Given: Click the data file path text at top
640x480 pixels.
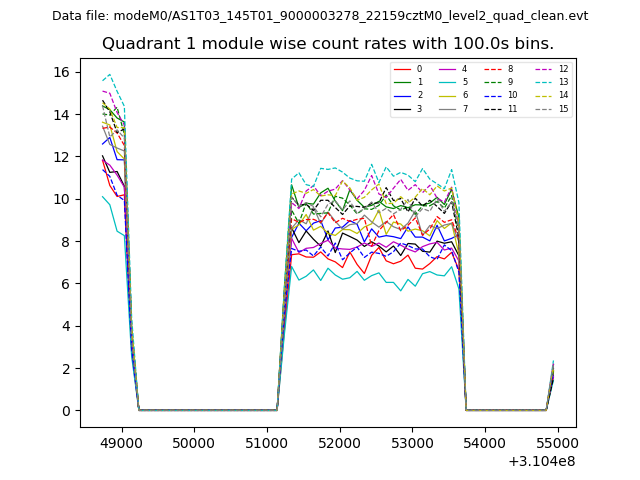Looking at the screenshot, I should [x=320, y=16].
